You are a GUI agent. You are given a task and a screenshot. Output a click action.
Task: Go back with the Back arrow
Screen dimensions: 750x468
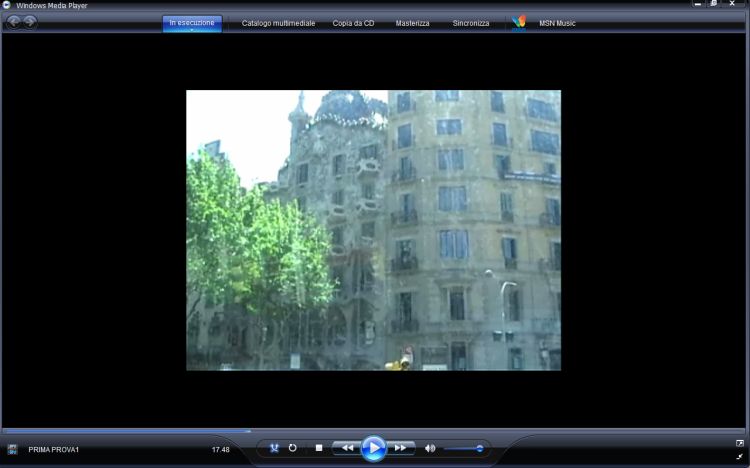[x=14, y=22]
